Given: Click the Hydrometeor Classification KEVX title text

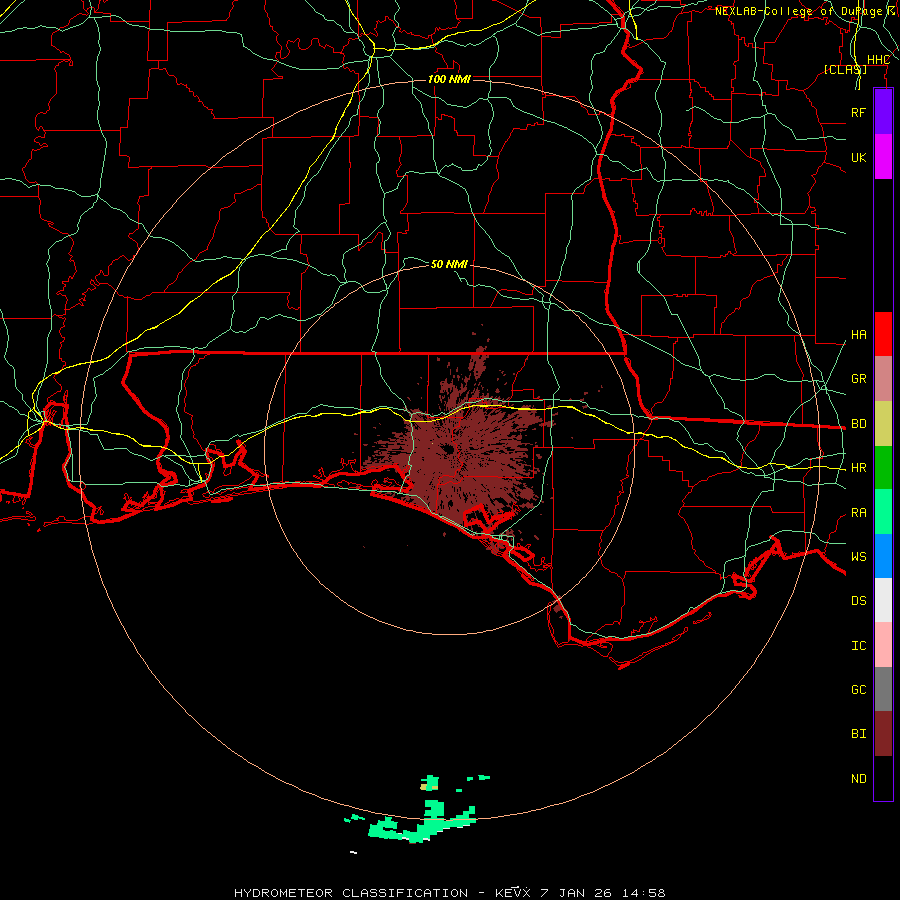Looking at the screenshot, I should click(449, 893).
